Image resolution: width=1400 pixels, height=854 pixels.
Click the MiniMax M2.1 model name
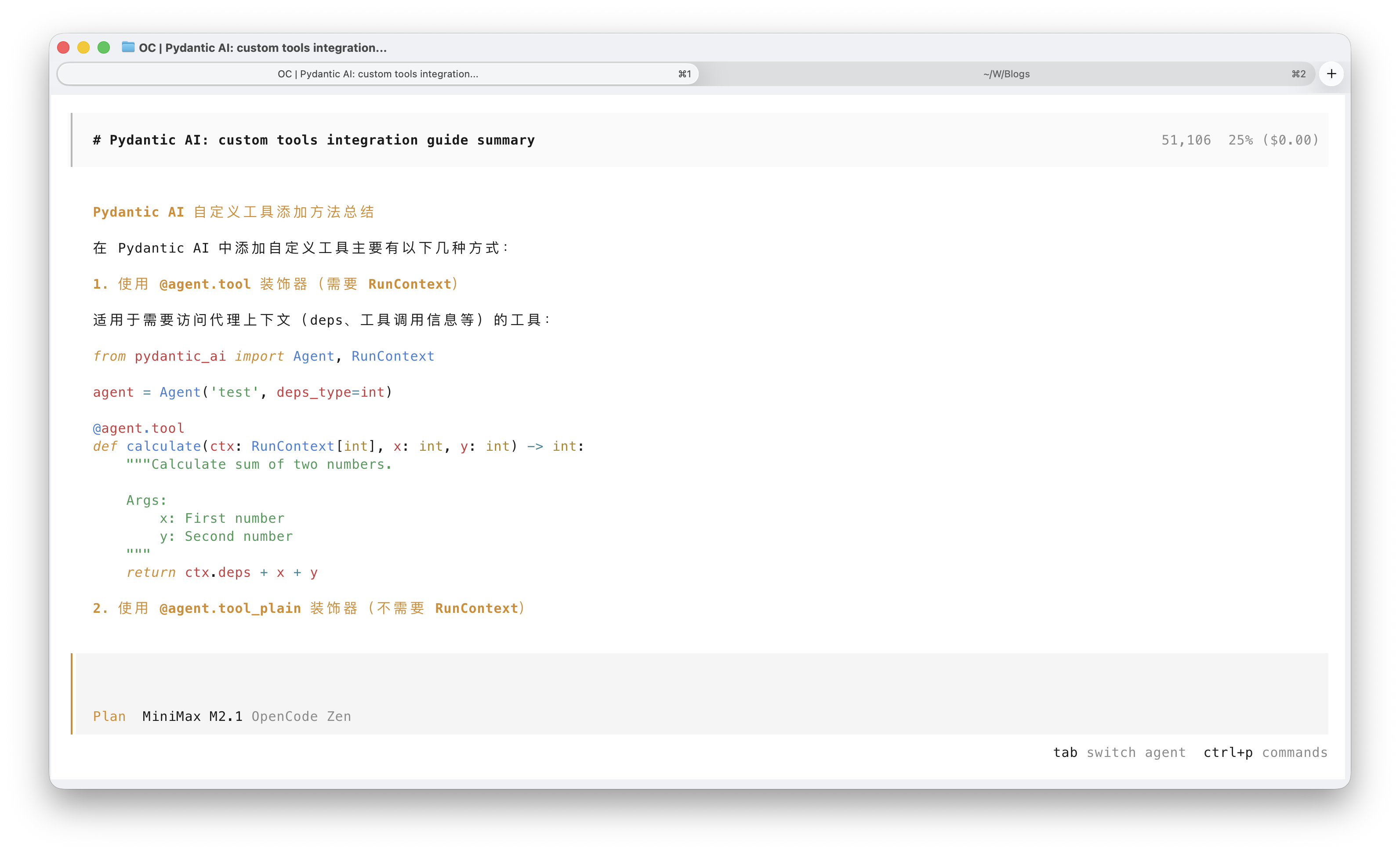192,716
